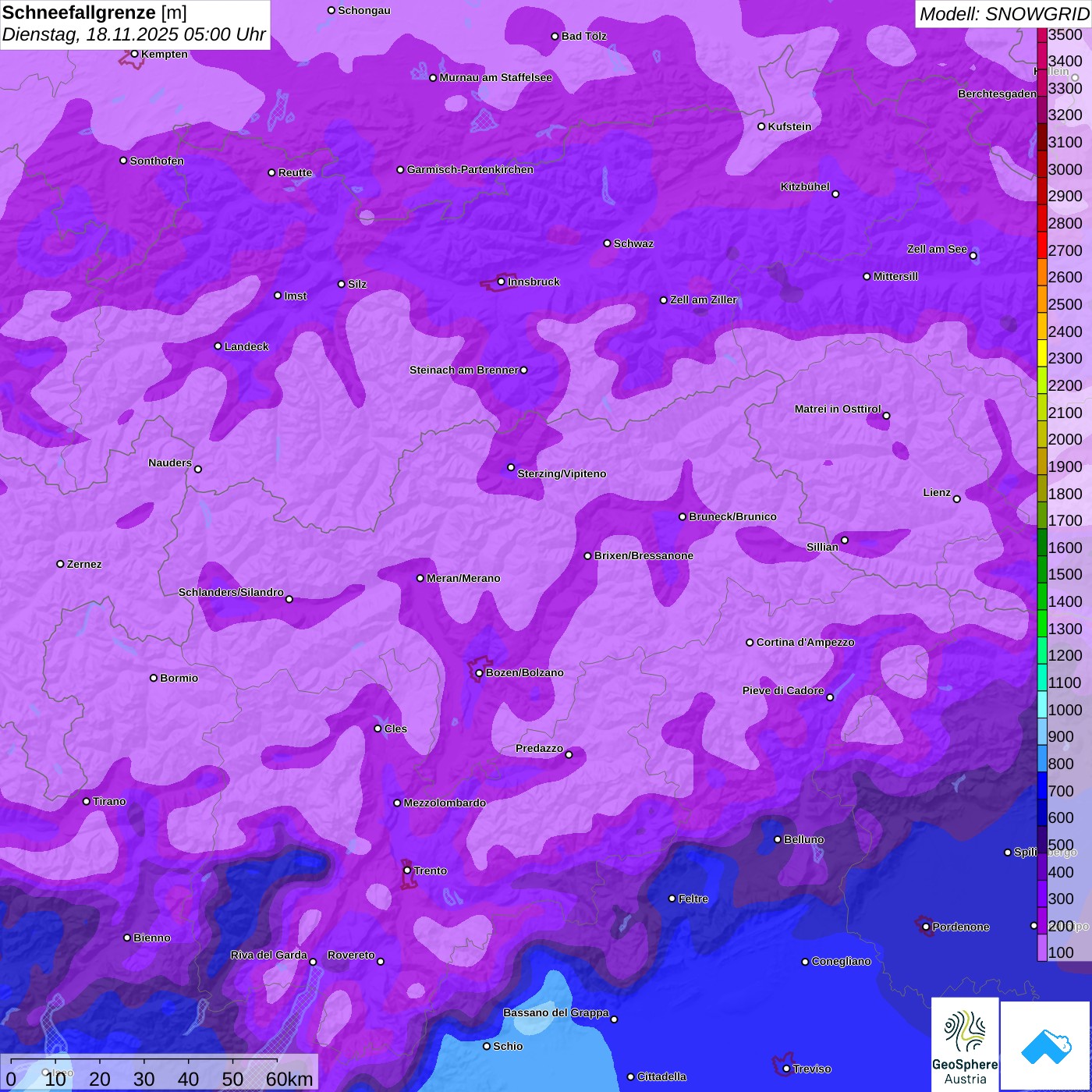Select the Kitzbühel marker dot

click(835, 193)
